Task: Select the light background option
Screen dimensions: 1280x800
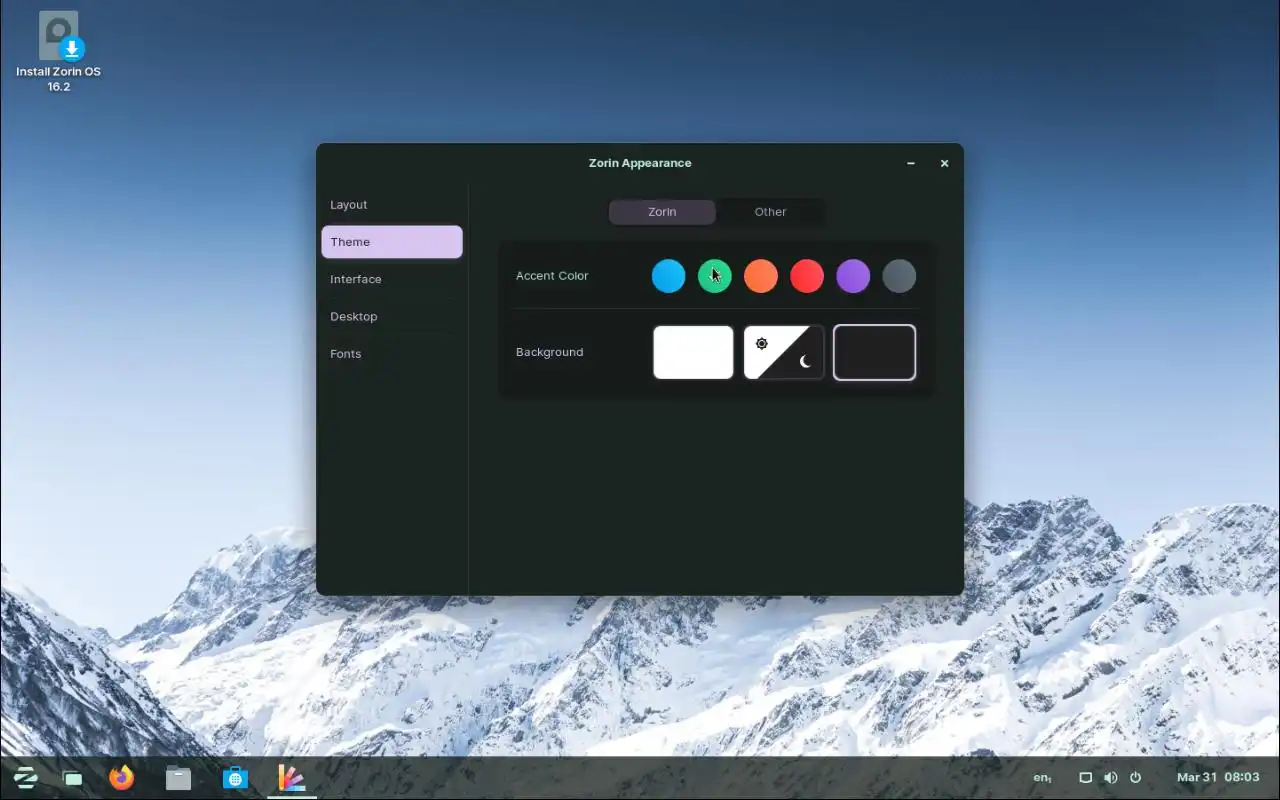Action: (x=693, y=352)
